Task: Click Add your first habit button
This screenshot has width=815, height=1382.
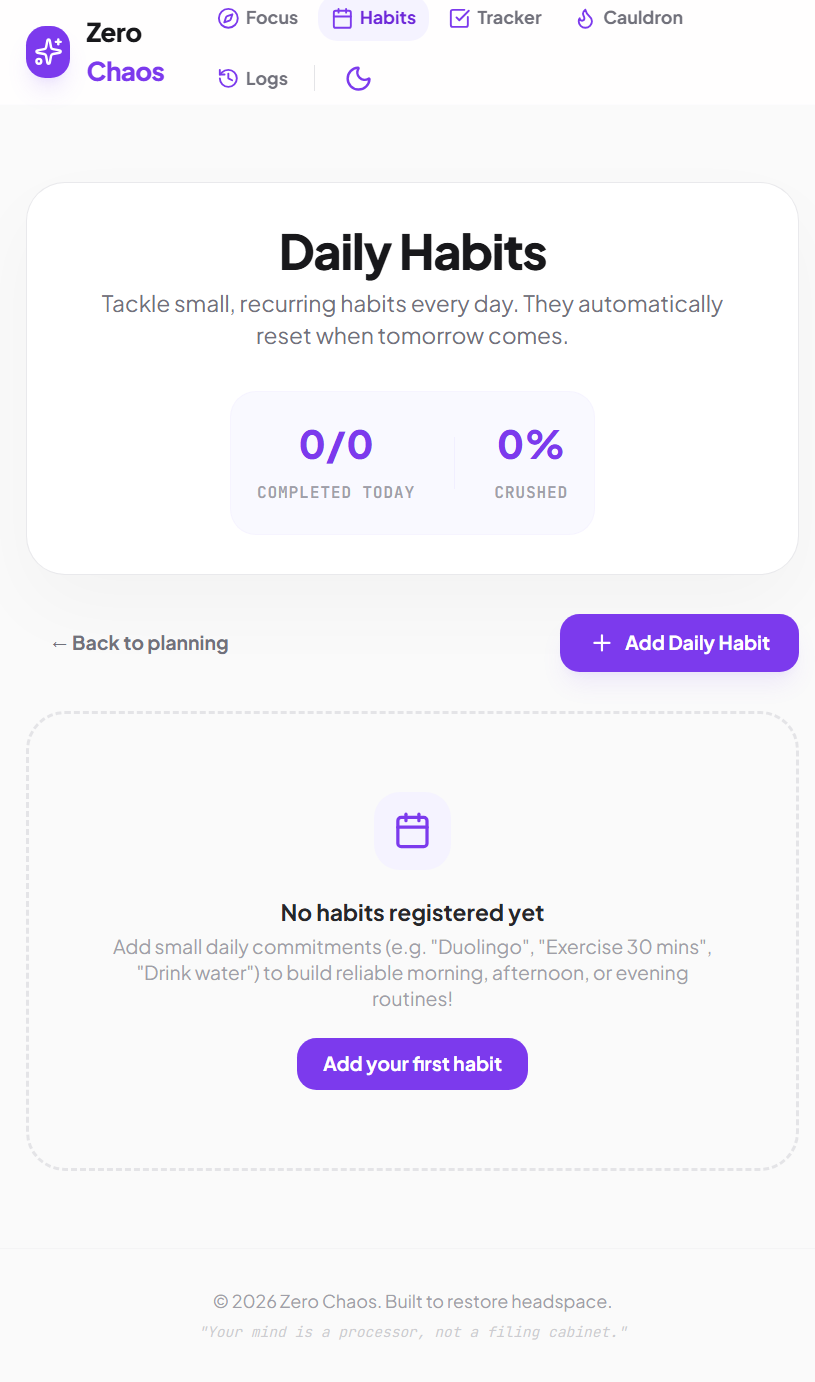Action: click(412, 1064)
